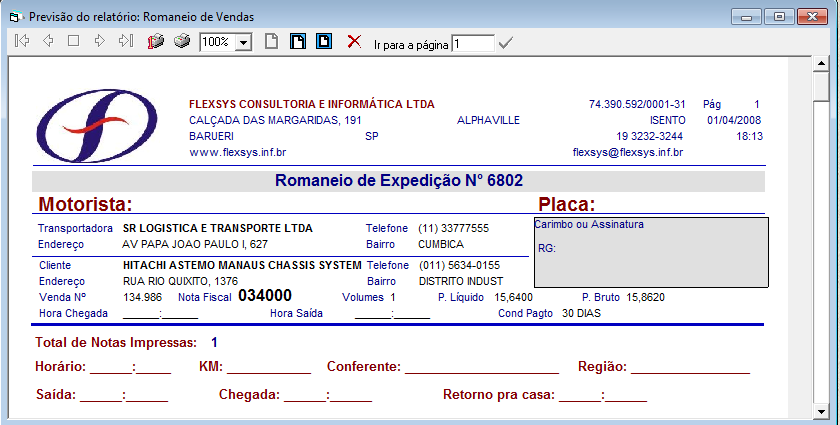Select the second blue-framed page view icon
This screenshot has height=425, width=840.
pos(324,41)
